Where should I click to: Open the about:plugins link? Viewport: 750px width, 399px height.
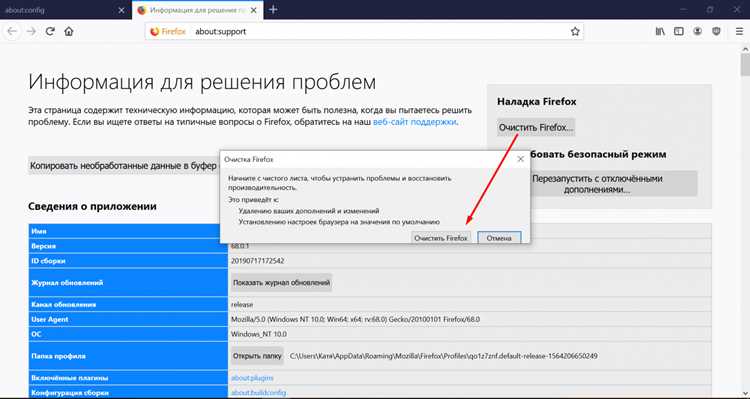[x=252, y=378]
